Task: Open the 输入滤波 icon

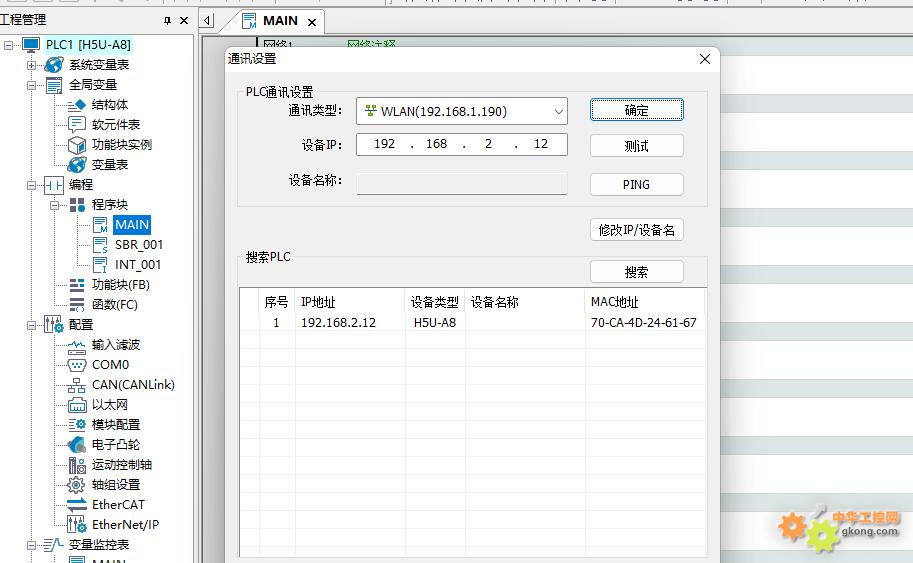Action: click(77, 345)
